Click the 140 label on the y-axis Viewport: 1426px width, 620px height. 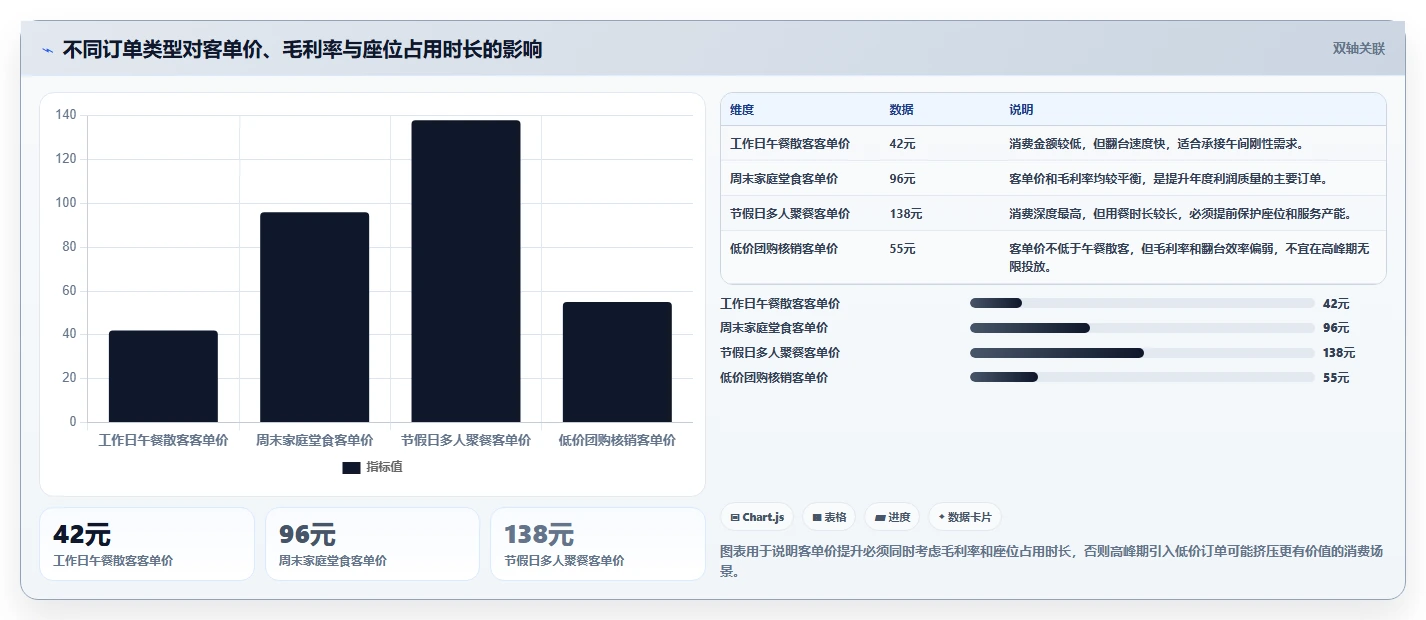(x=66, y=115)
